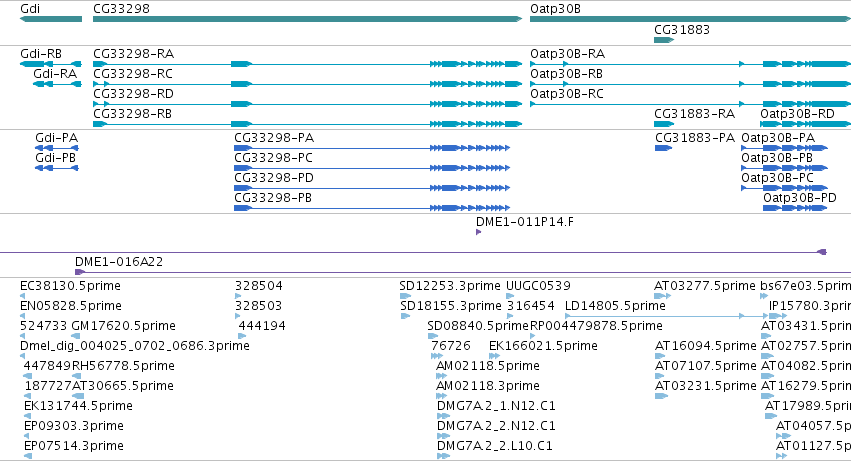The height and width of the screenshot is (461, 851).
Task: Select protein Oatp30B-PB
Action: (x=777, y=158)
